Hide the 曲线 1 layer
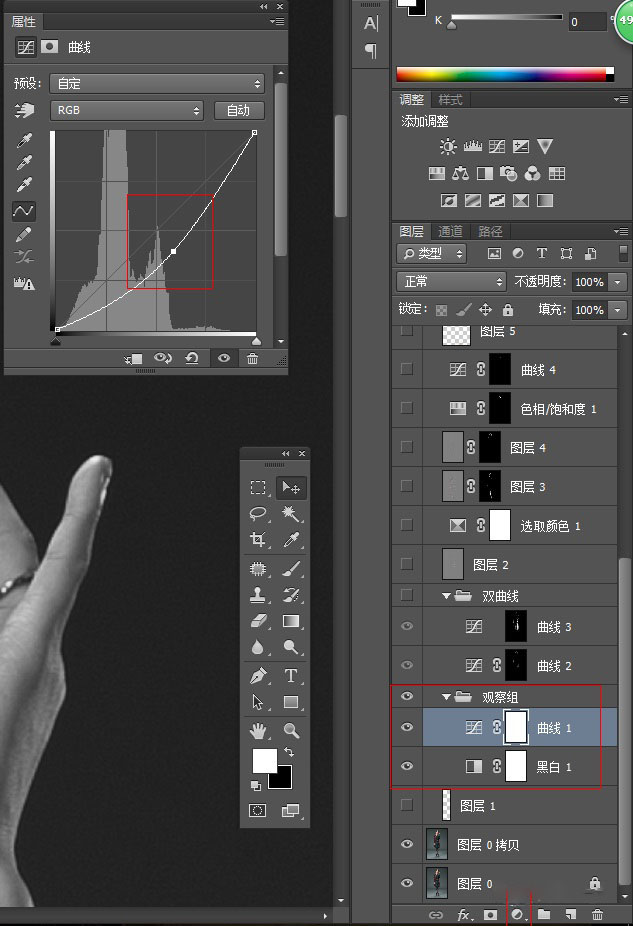Viewport: 633px width, 926px height. [407, 727]
